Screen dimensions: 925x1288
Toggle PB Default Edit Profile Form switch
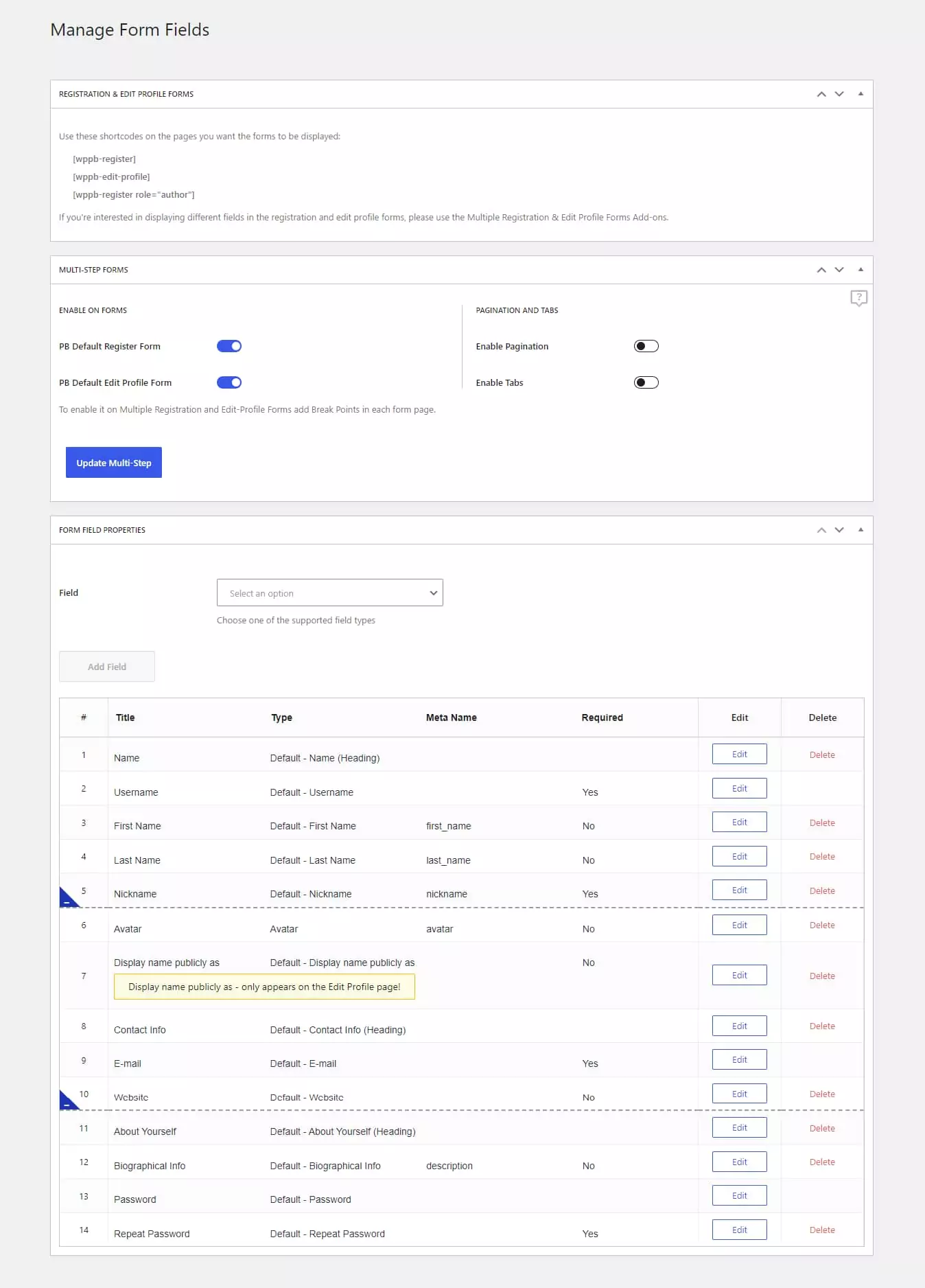coord(229,382)
